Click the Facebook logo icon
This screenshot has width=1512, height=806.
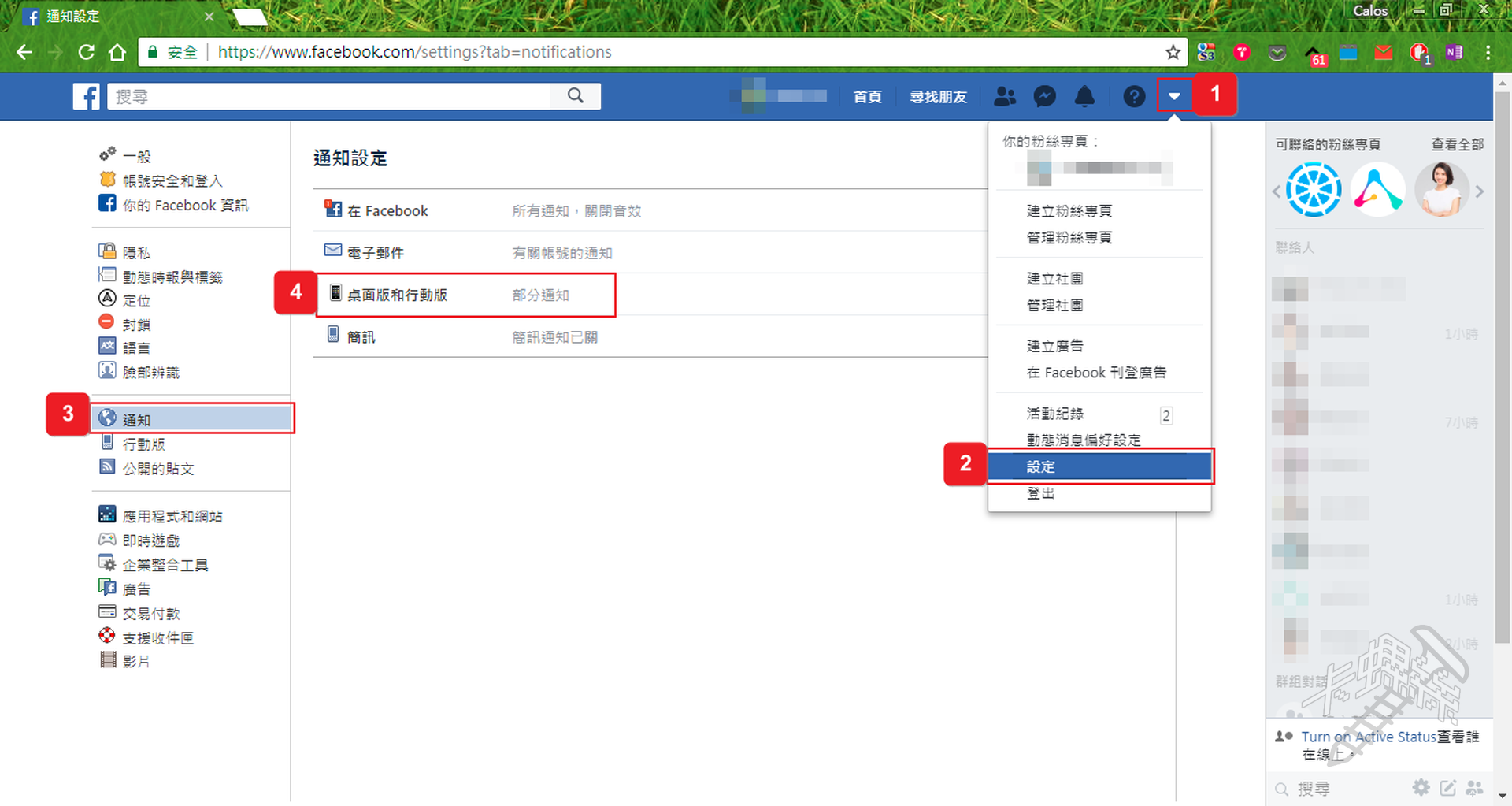[86, 97]
